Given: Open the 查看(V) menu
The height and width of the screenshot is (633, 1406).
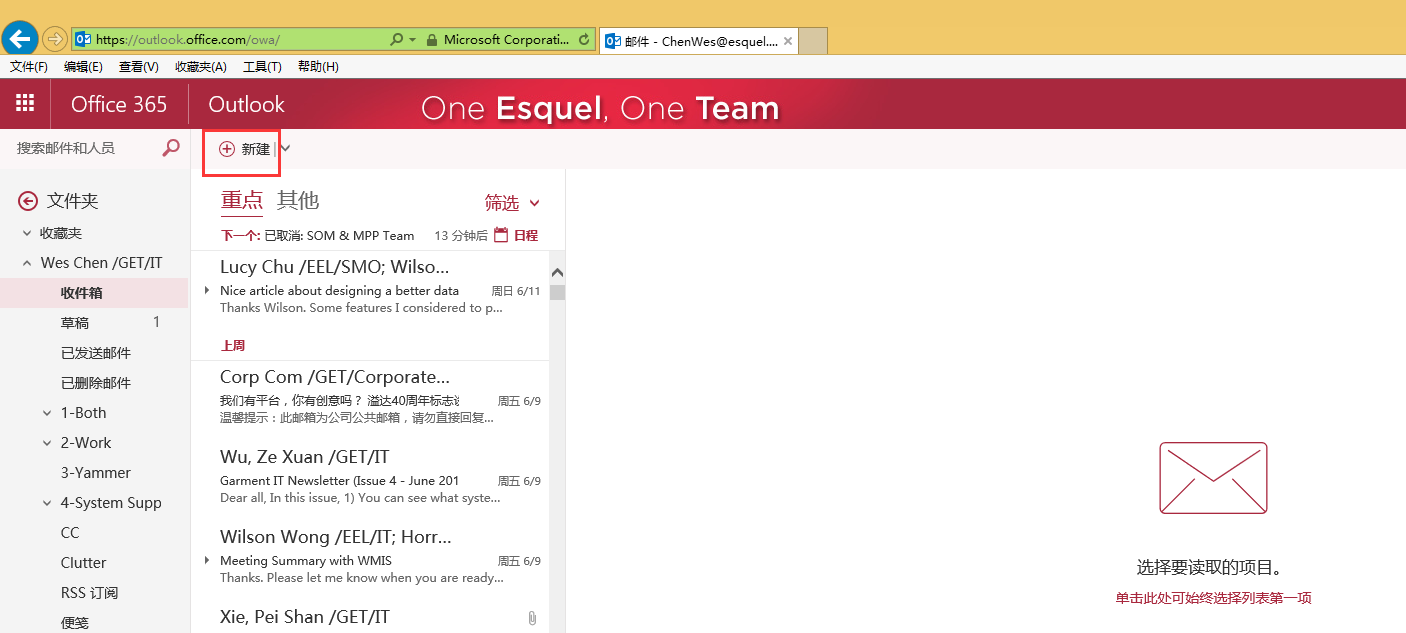Looking at the screenshot, I should point(138,67).
